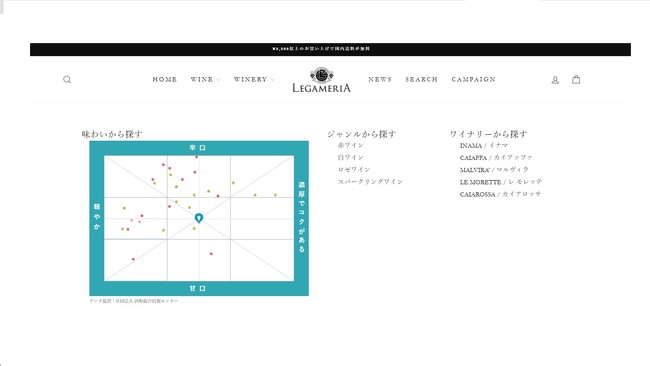Open the user account icon

[x=555, y=80]
